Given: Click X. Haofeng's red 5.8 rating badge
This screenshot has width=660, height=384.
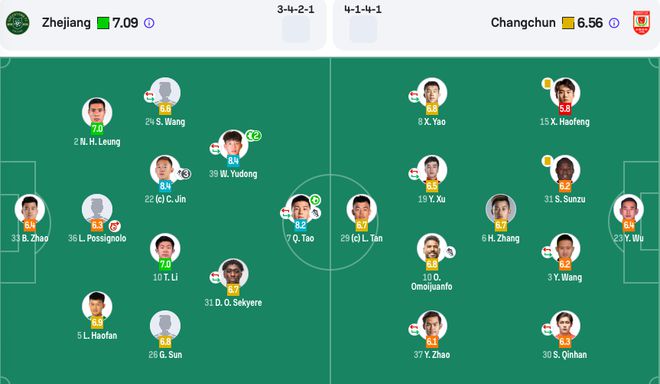Looking at the screenshot, I should pos(564,109).
